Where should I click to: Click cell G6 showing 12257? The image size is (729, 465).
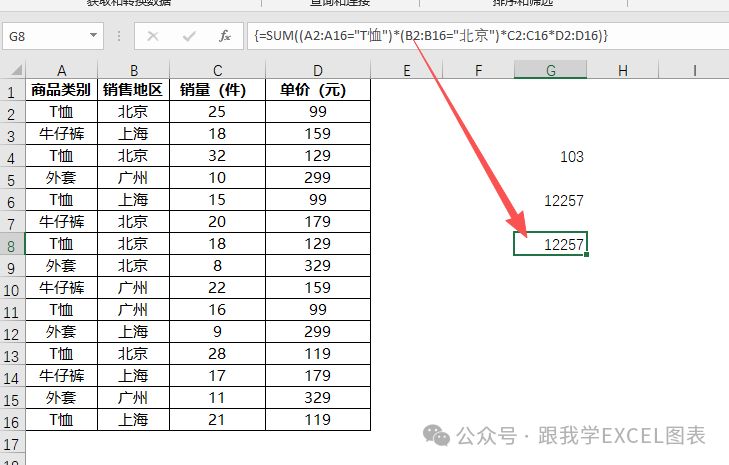pyautogui.click(x=550, y=200)
